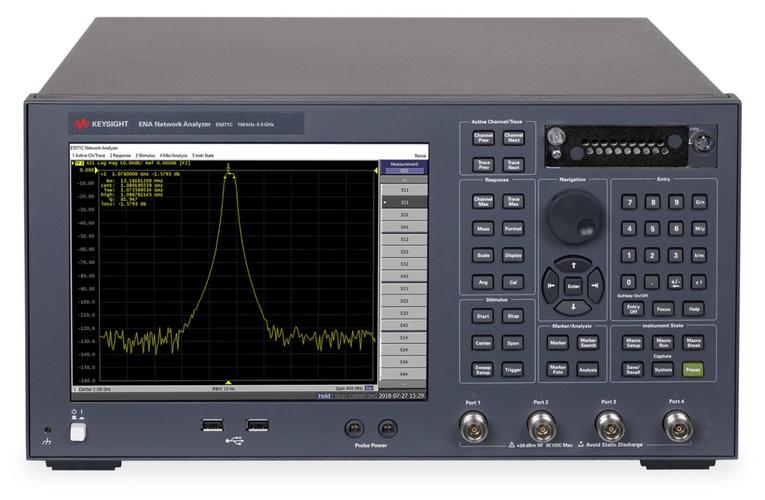
Task: Tap number 9 on keypad
Action: (676, 202)
